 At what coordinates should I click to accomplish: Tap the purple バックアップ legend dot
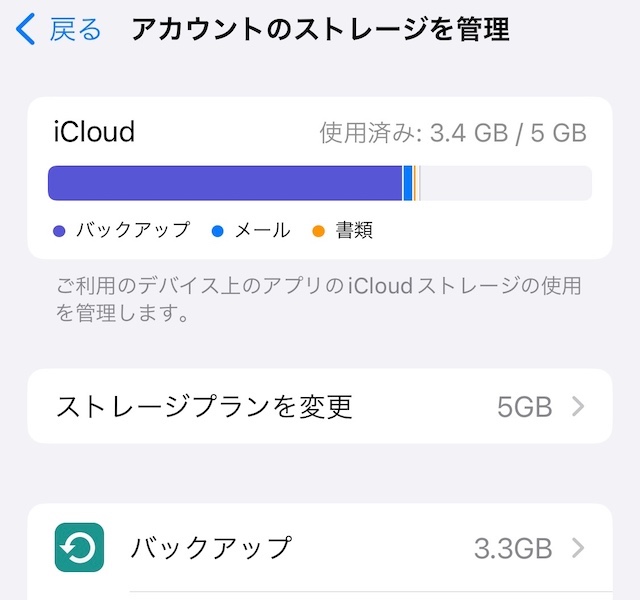click(x=58, y=231)
